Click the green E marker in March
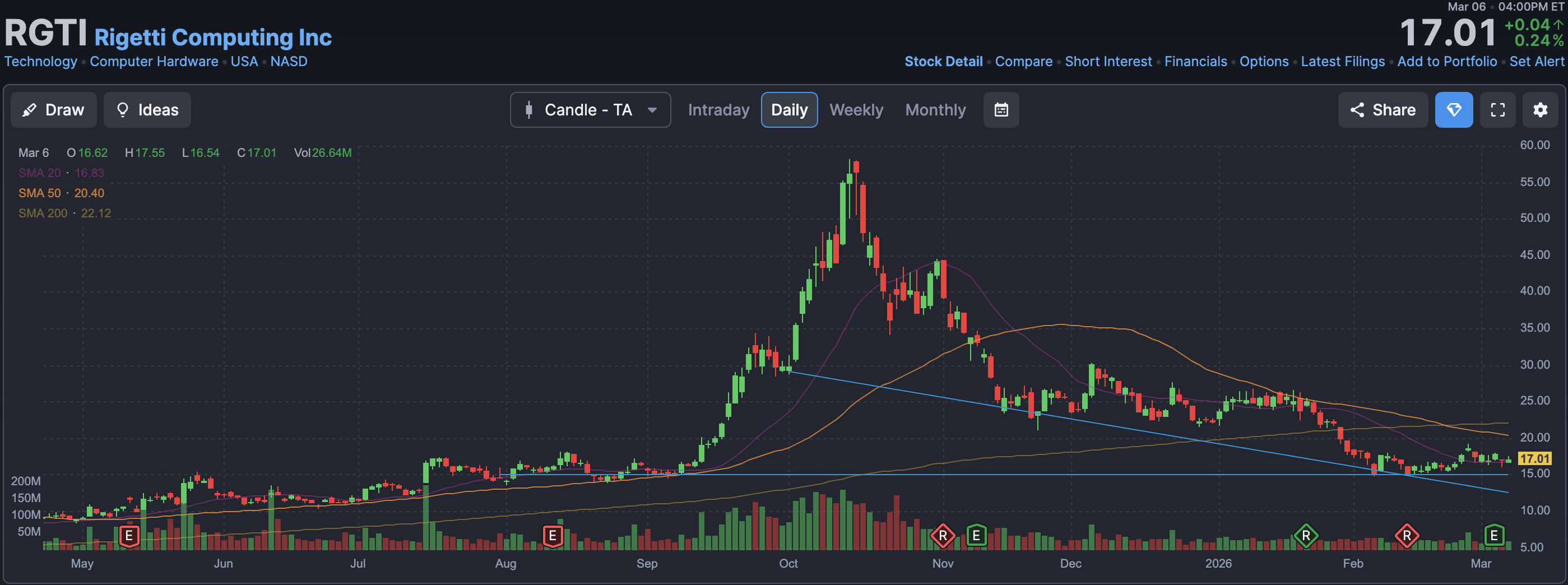Image resolution: width=1568 pixels, height=585 pixels. click(1493, 536)
